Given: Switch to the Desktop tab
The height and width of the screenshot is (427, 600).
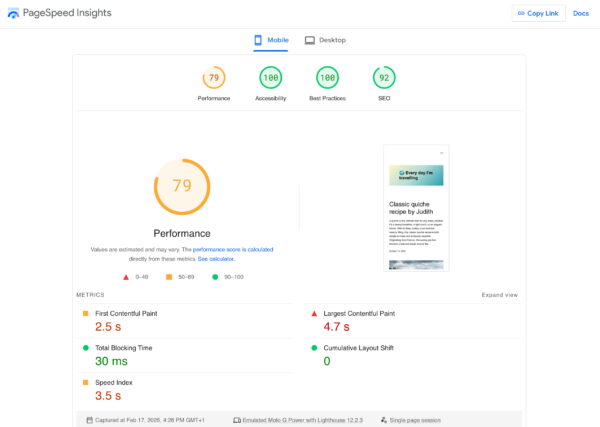Looking at the screenshot, I should point(326,40).
